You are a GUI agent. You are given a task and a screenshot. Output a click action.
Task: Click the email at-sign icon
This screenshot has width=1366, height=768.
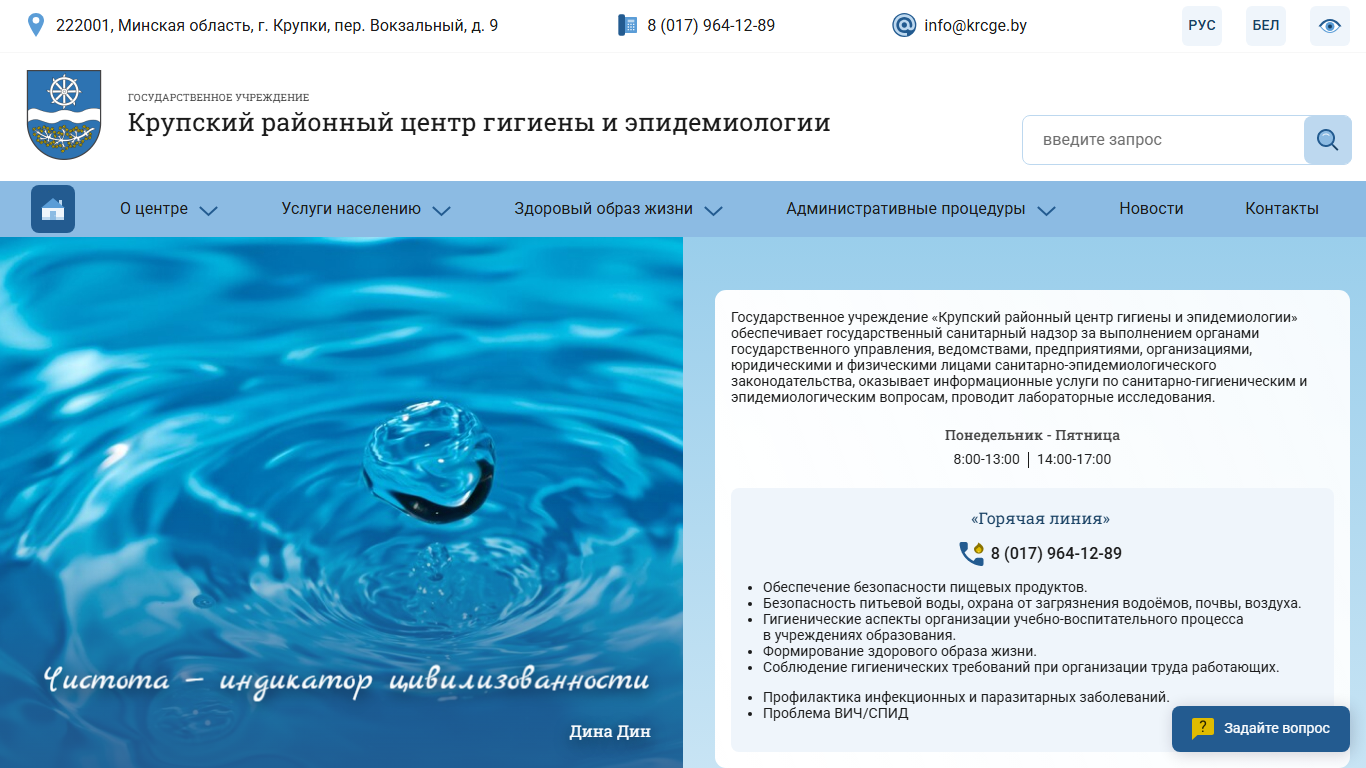tap(904, 25)
